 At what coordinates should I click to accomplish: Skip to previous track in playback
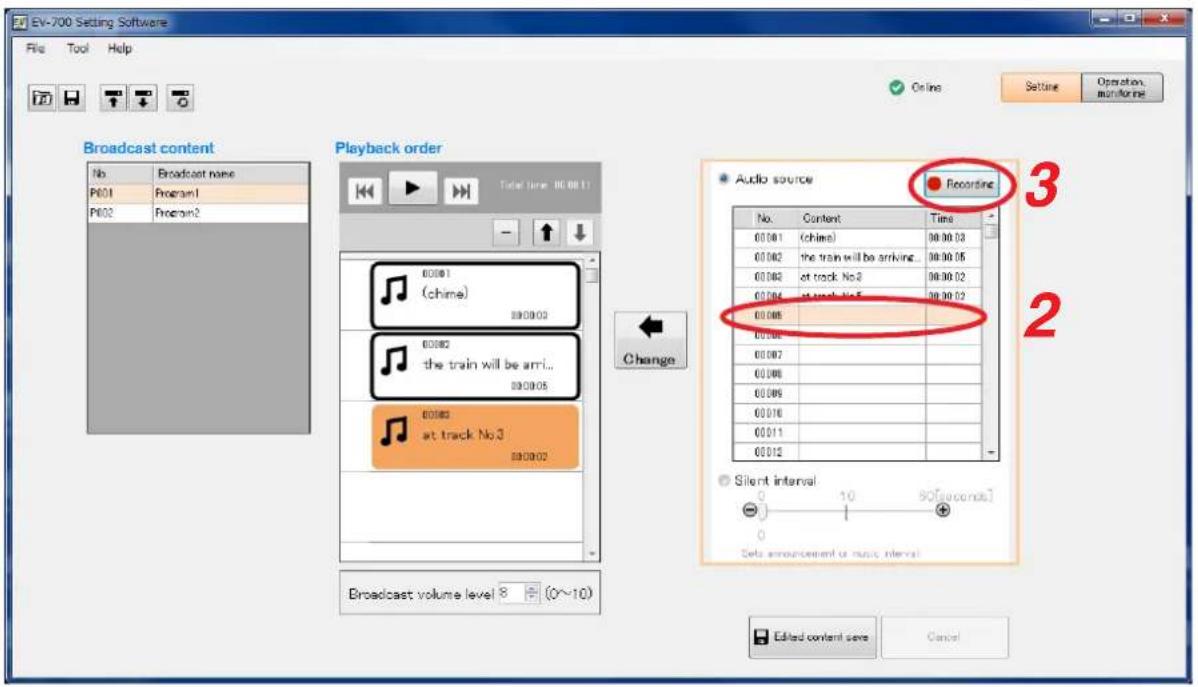[365, 190]
